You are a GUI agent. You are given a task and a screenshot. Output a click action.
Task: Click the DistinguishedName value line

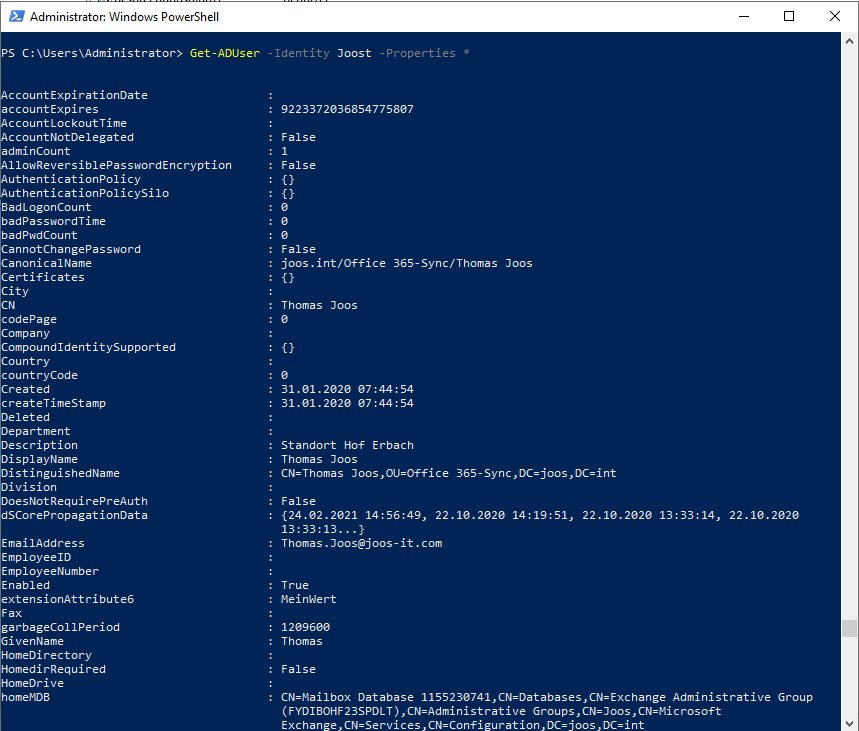(449, 473)
